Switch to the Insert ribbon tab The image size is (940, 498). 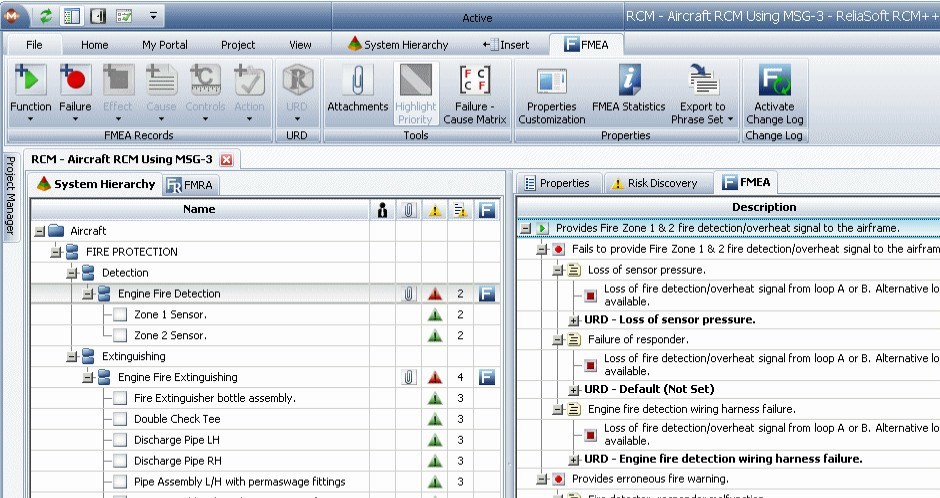[506, 45]
